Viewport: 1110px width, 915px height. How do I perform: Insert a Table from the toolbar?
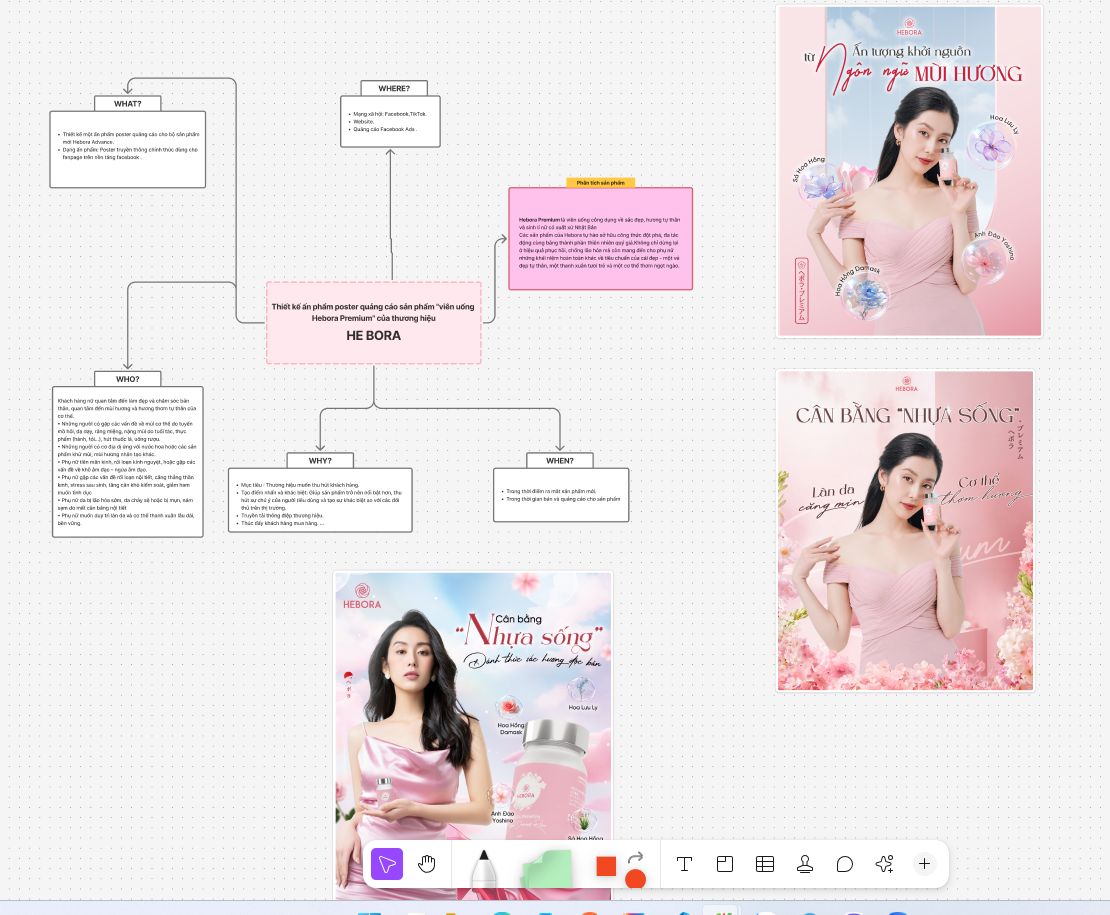click(x=765, y=864)
